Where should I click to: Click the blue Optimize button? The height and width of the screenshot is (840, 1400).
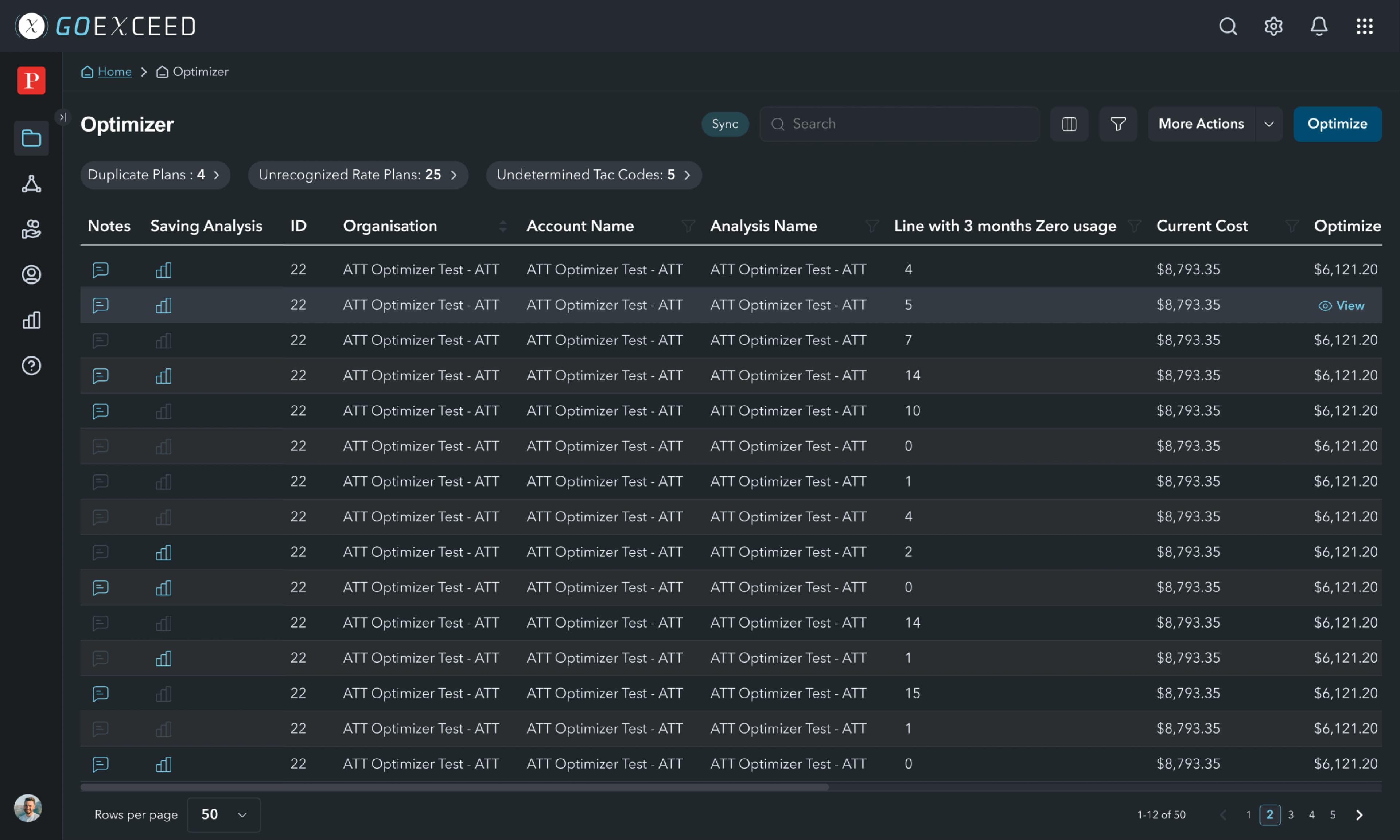(x=1337, y=124)
